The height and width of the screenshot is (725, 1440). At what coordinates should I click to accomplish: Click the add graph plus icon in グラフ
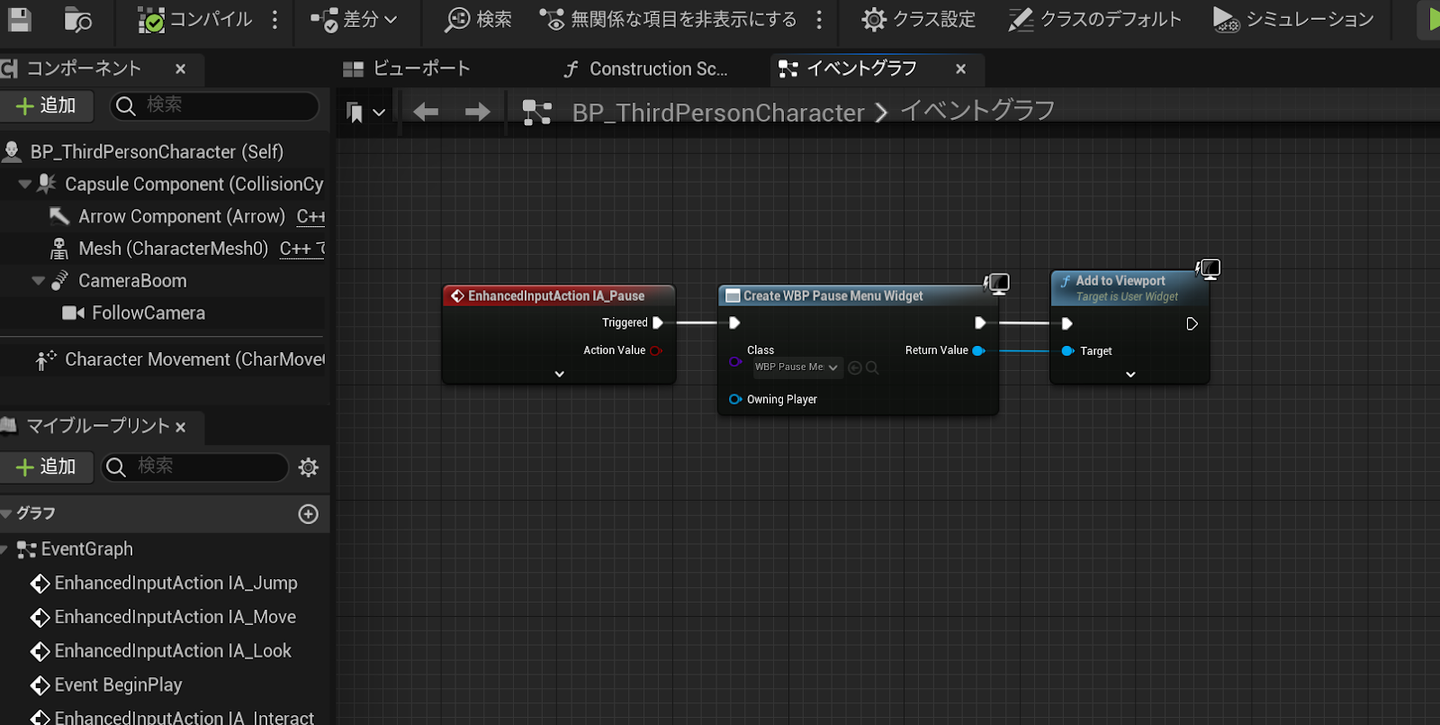pyautogui.click(x=308, y=514)
